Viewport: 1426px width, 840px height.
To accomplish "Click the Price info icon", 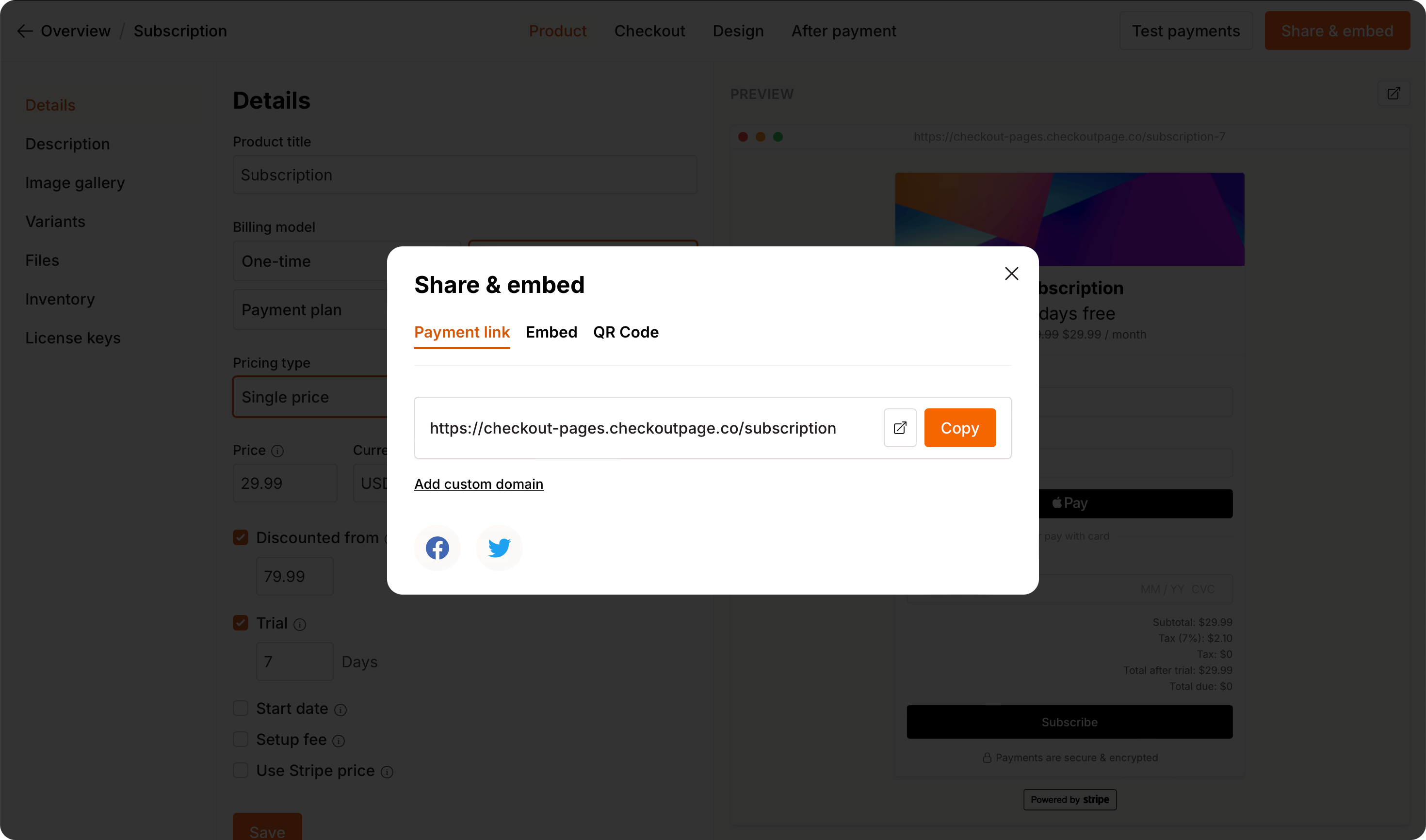I will tap(278, 451).
